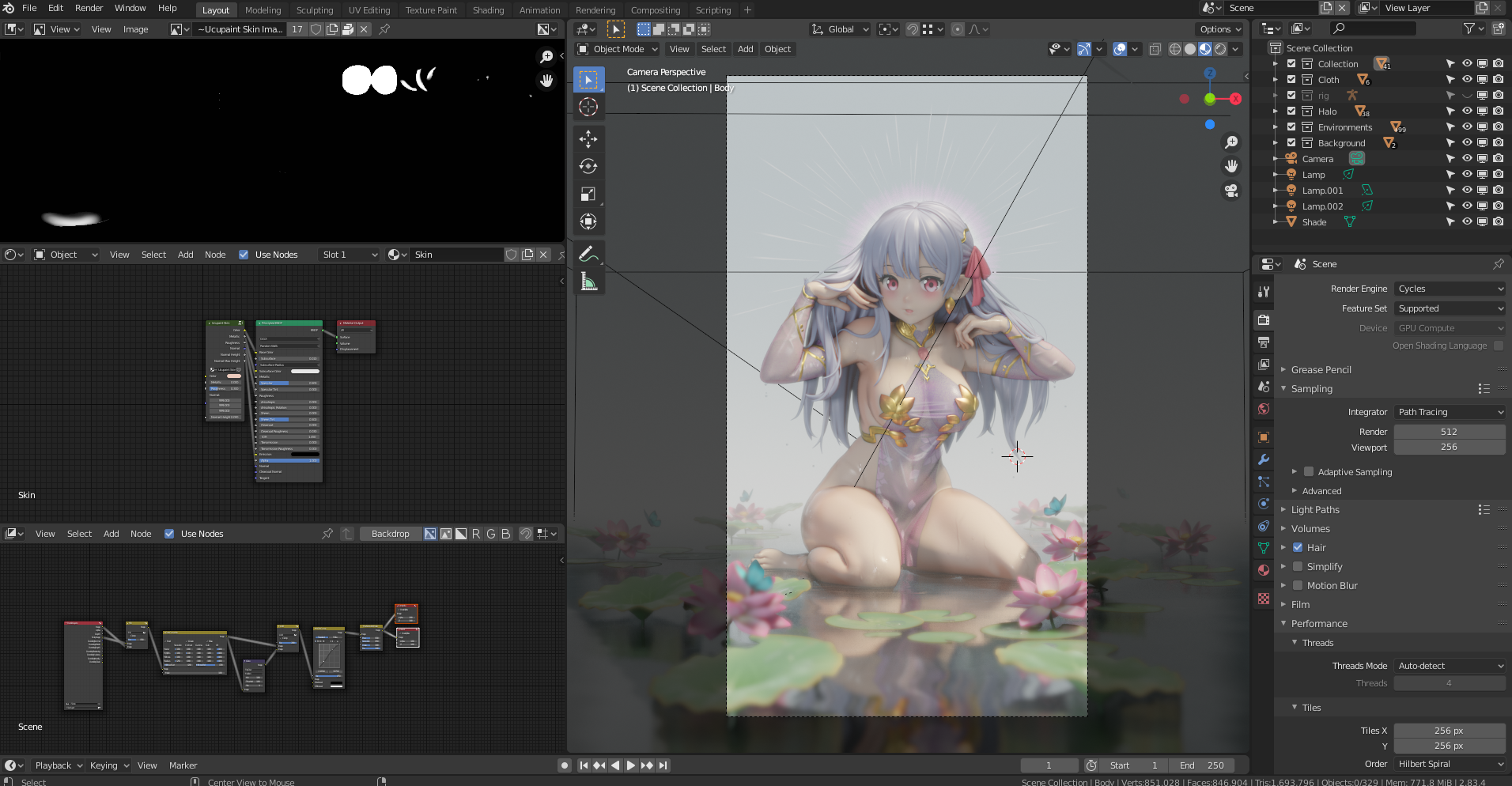Jump to the animation end frame button
Viewport: 1512px width, 786px height.
click(x=663, y=765)
